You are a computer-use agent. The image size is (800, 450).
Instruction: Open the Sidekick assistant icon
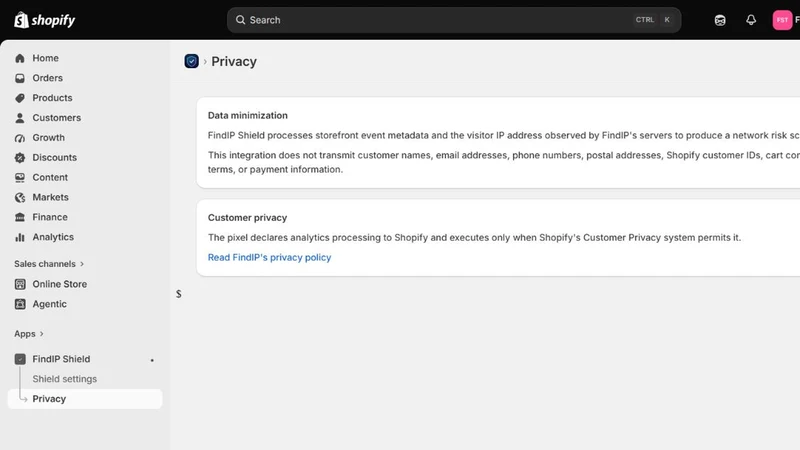coord(720,20)
